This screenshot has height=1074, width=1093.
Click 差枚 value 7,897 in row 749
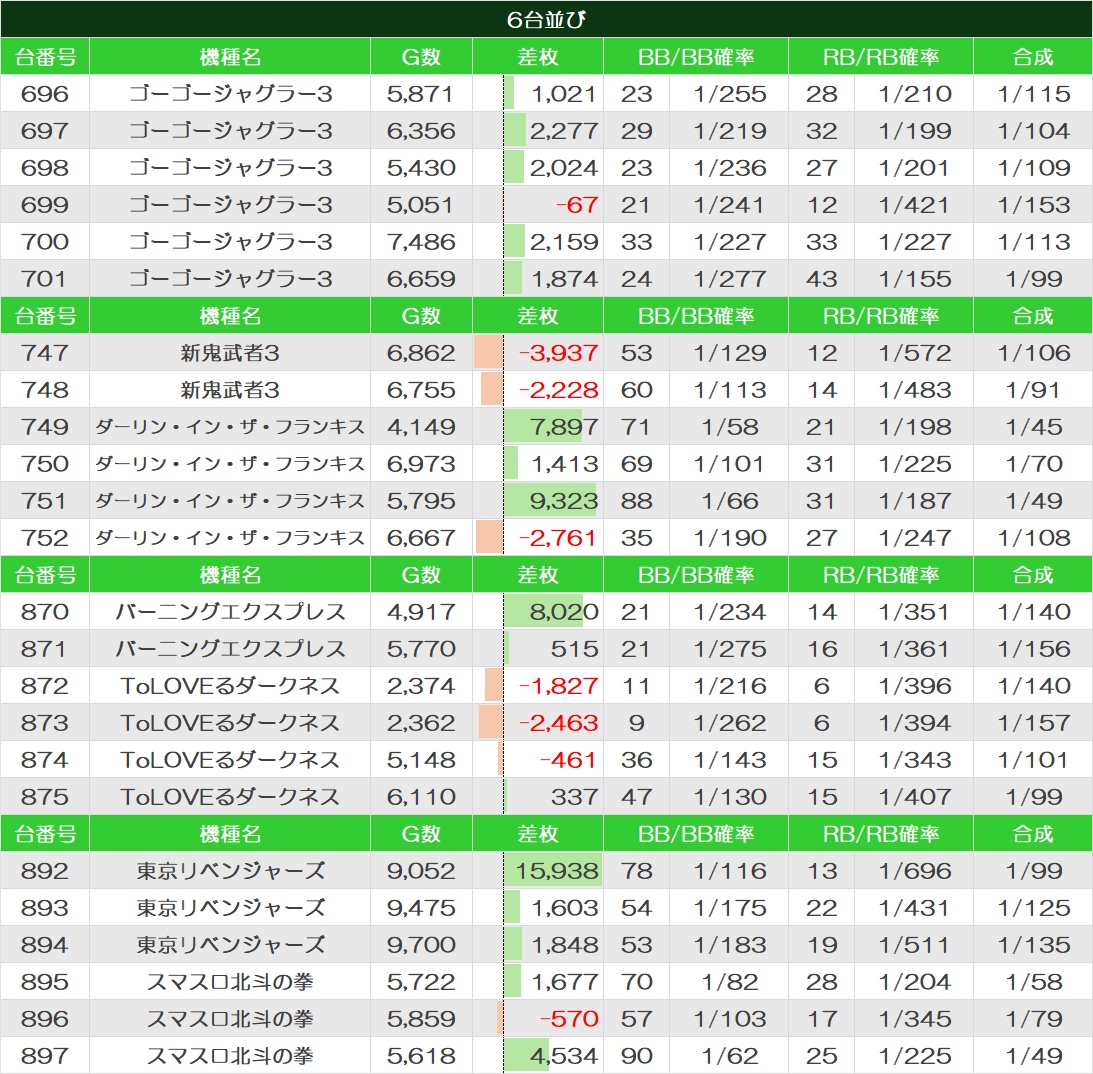click(563, 427)
